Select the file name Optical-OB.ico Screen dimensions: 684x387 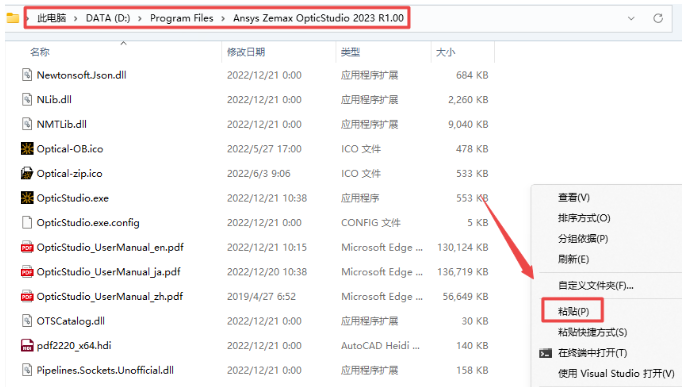pyautogui.click(x=70, y=149)
